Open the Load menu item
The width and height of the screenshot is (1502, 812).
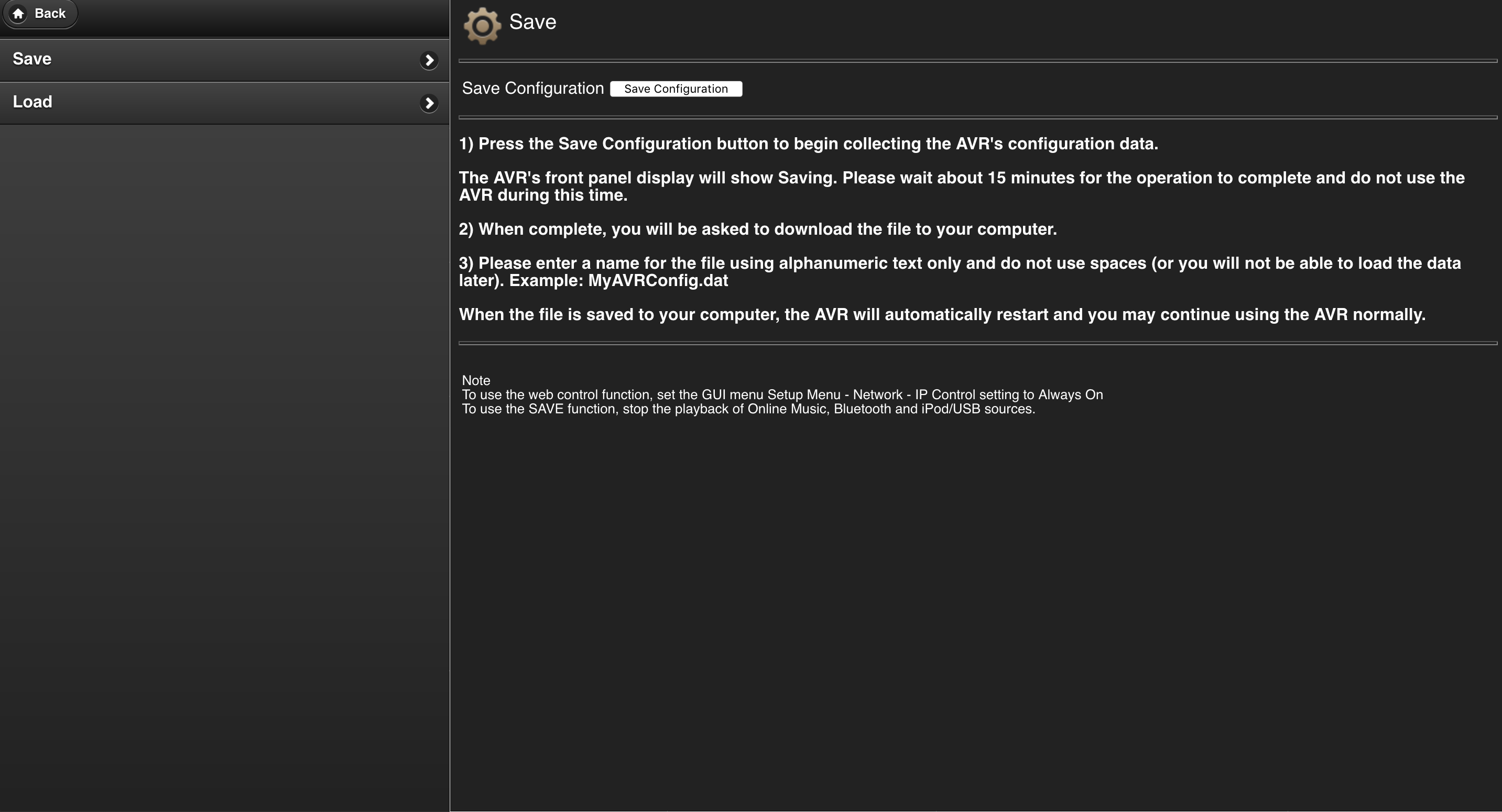32,102
